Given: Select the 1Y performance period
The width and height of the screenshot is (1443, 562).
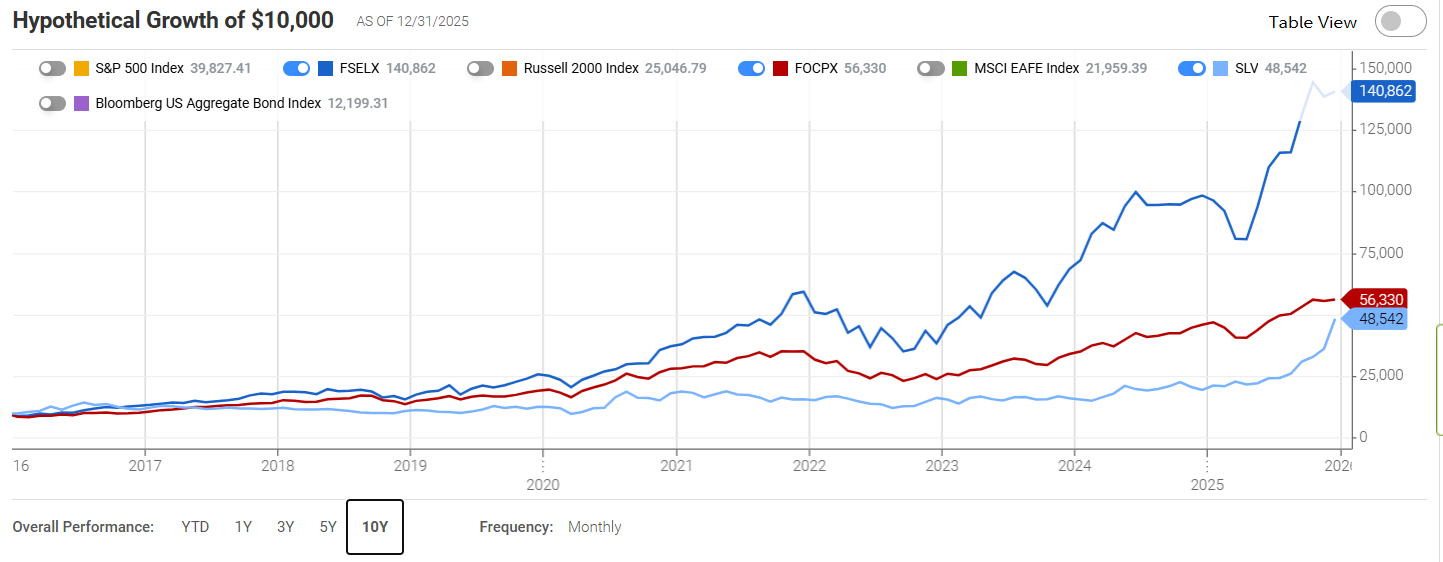Looking at the screenshot, I should (243, 527).
